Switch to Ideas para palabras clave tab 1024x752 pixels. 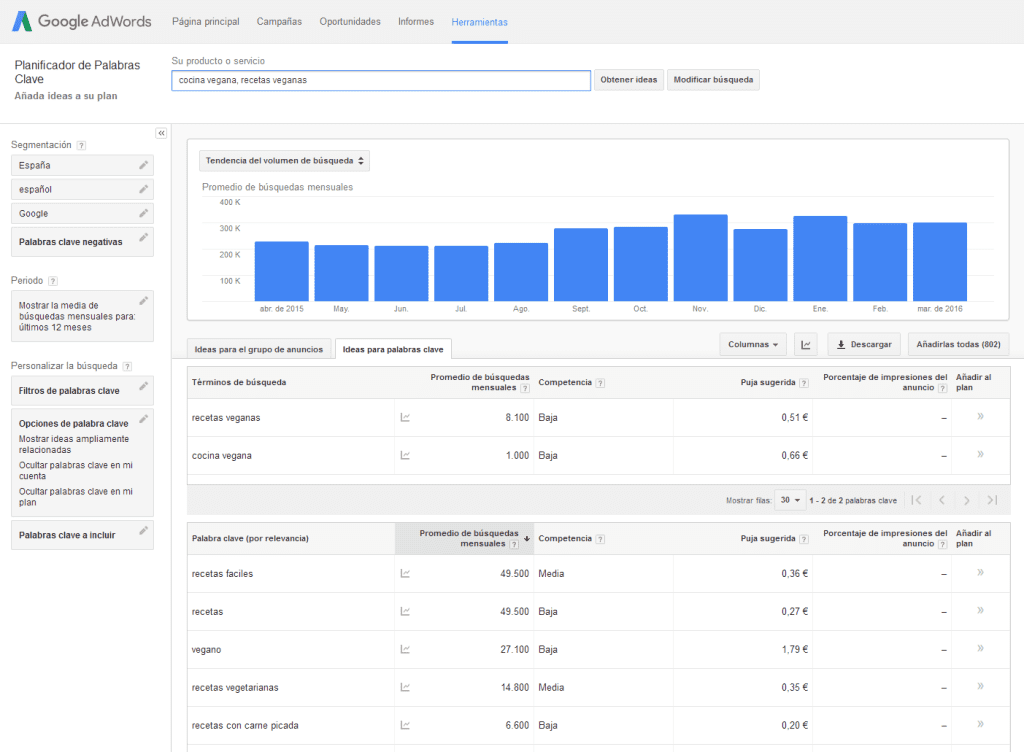point(393,349)
